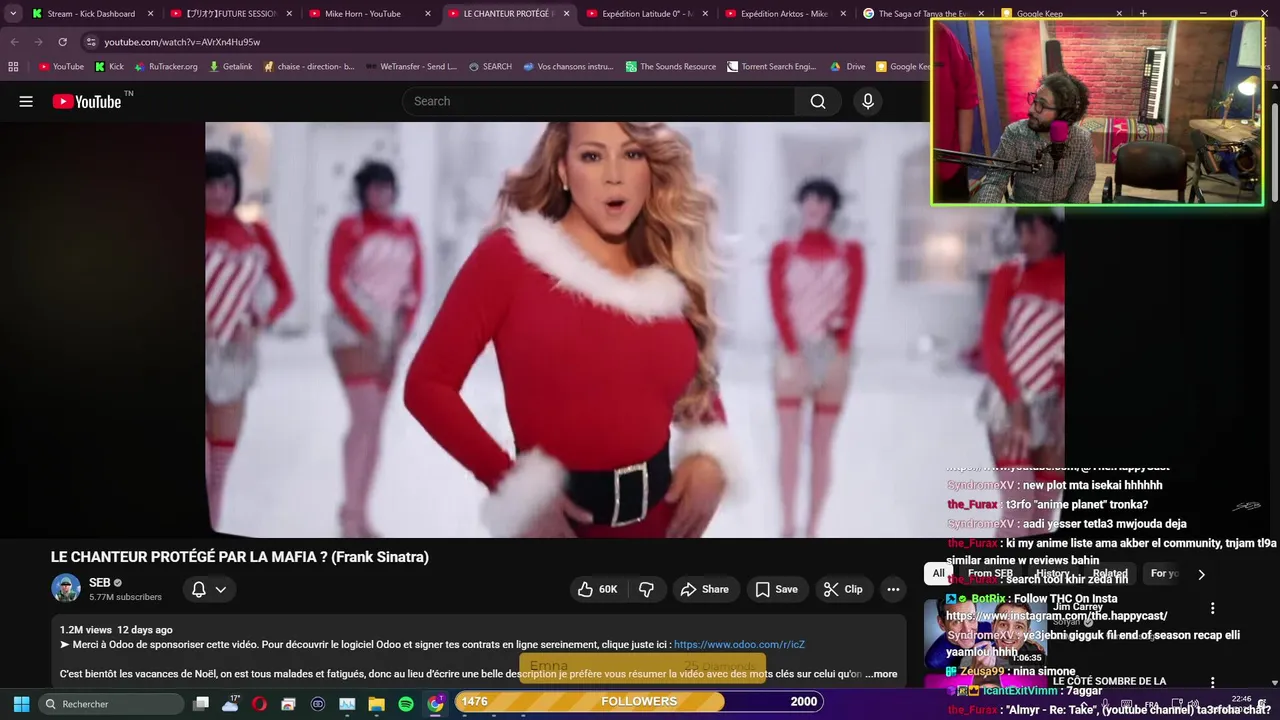Open File Explorer from taskbar
Screen dimensions: 1280x720
click(x=377, y=704)
